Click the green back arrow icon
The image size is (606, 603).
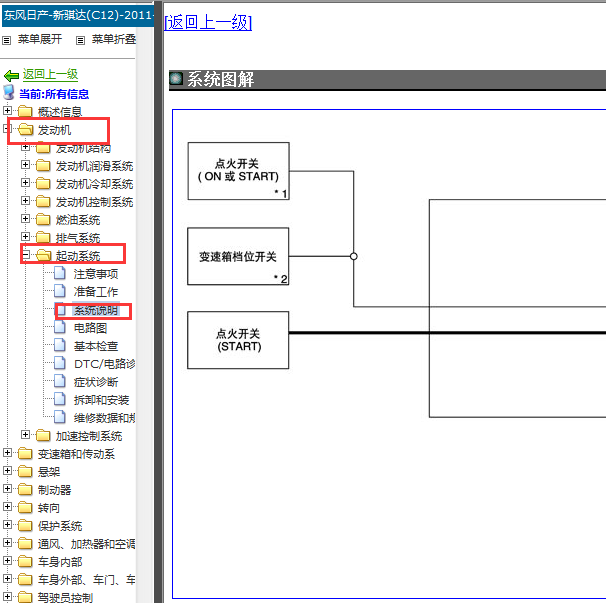(11, 75)
